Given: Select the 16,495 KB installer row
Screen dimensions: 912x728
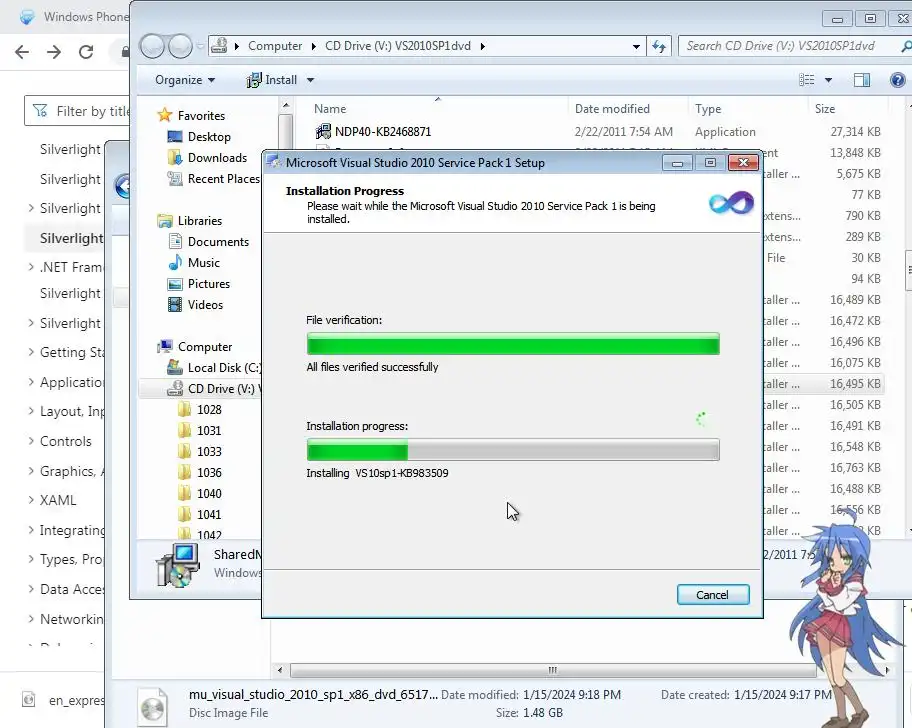Looking at the screenshot, I should 823,384.
